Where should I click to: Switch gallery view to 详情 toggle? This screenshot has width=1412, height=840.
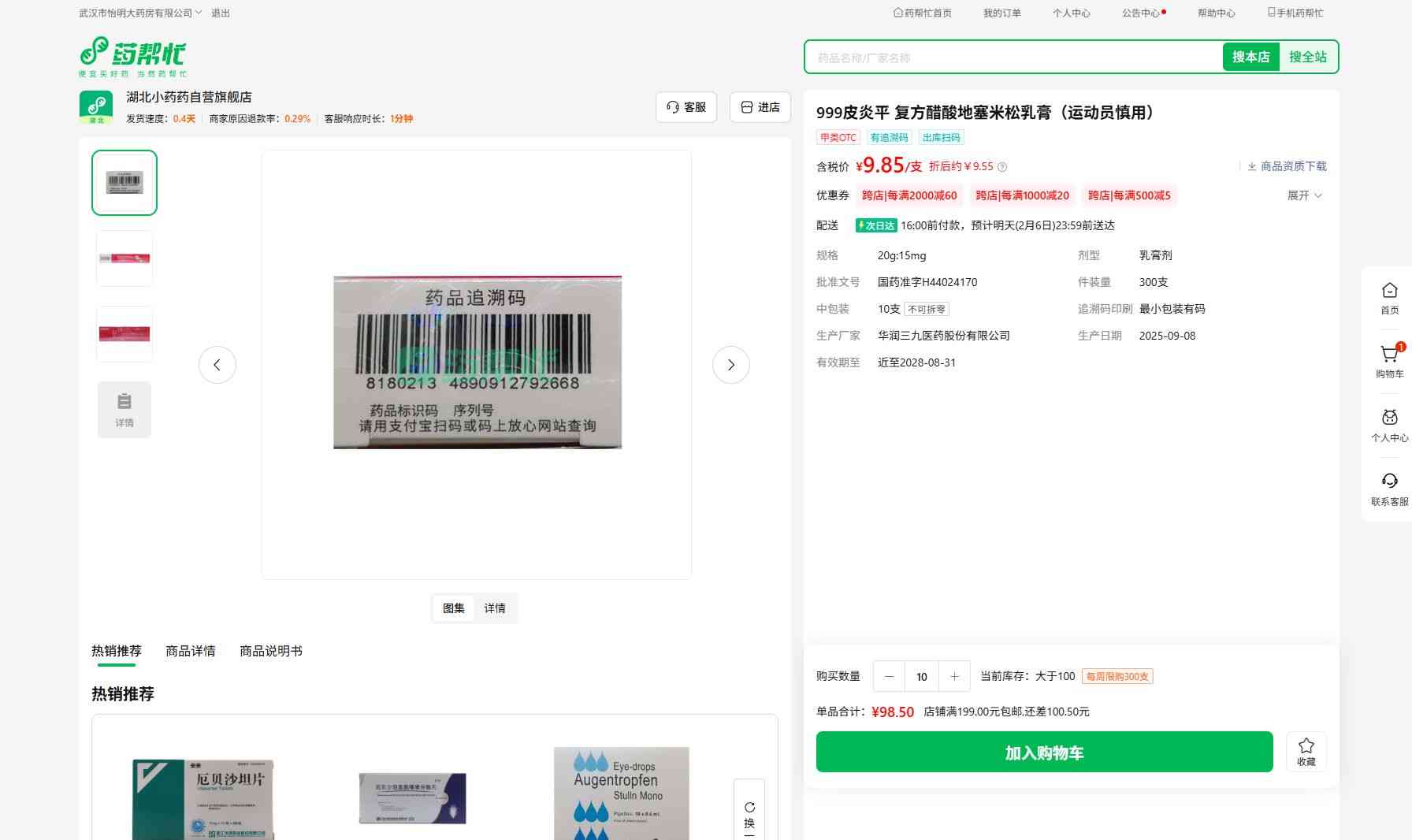pyautogui.click(x=495, y=608)
